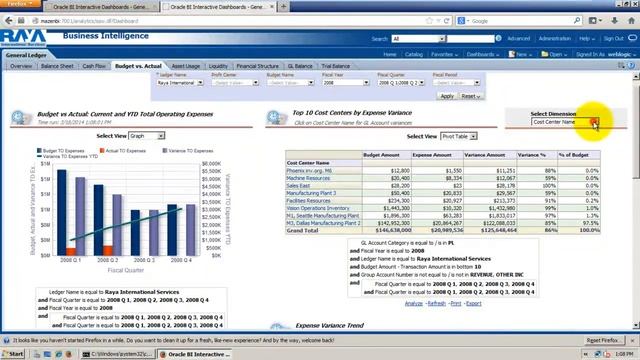Open dashboard help question mark icon
The image size is (640, 360).
tap(631, 65)
